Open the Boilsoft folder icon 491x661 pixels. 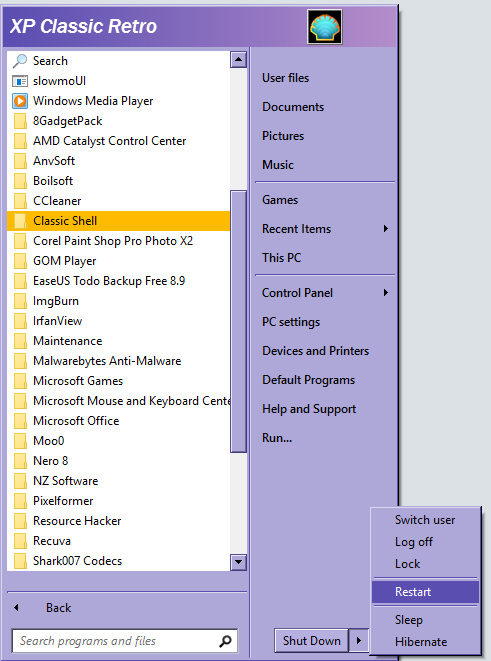20,181
